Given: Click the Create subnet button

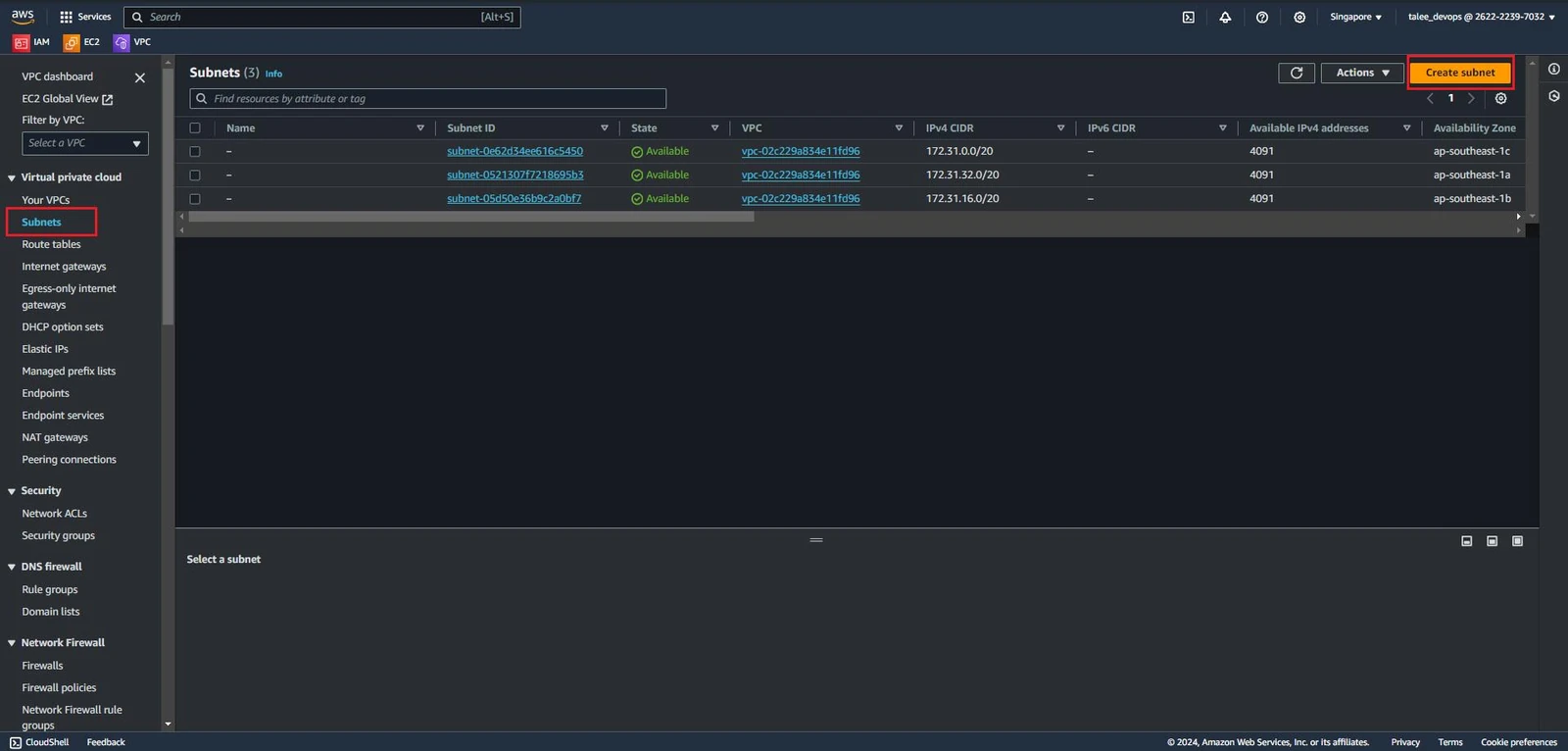Looking at the screenshot, I should (x=1460, y=73).
